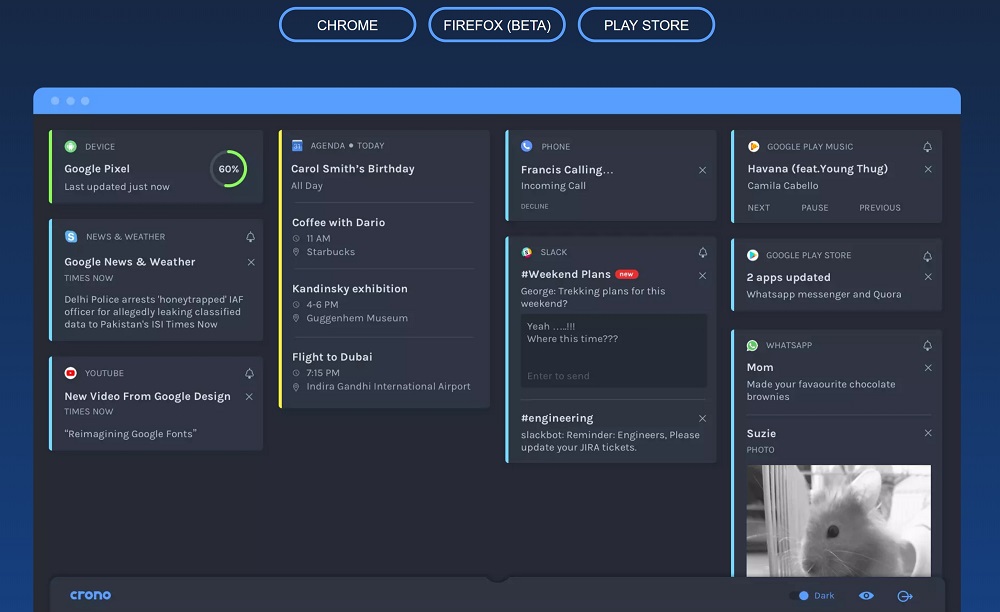Click the Google Play Music icon
Viewport: 1000px width, 612px height.
click(x=753, y=146)
